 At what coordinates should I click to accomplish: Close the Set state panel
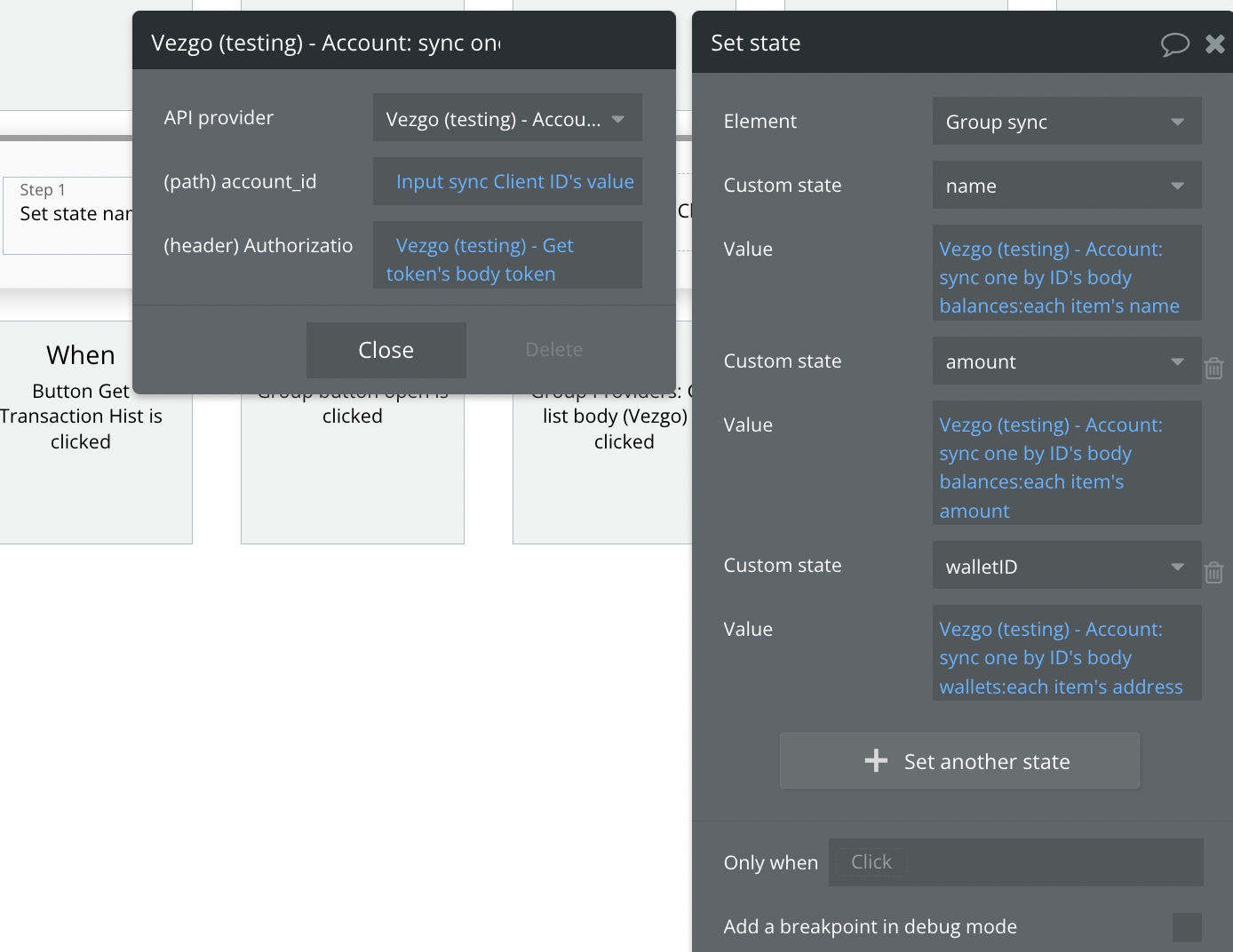pyautogui.click(x=1214, y=44)
